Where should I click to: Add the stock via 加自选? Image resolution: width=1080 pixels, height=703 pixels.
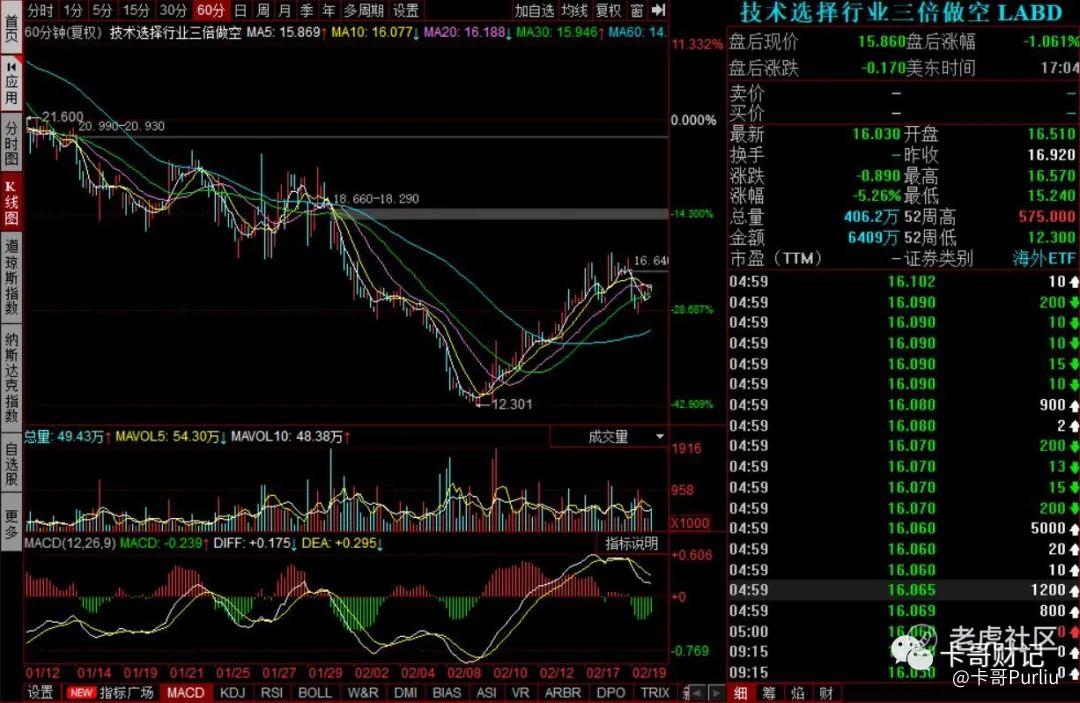(534, 10)
